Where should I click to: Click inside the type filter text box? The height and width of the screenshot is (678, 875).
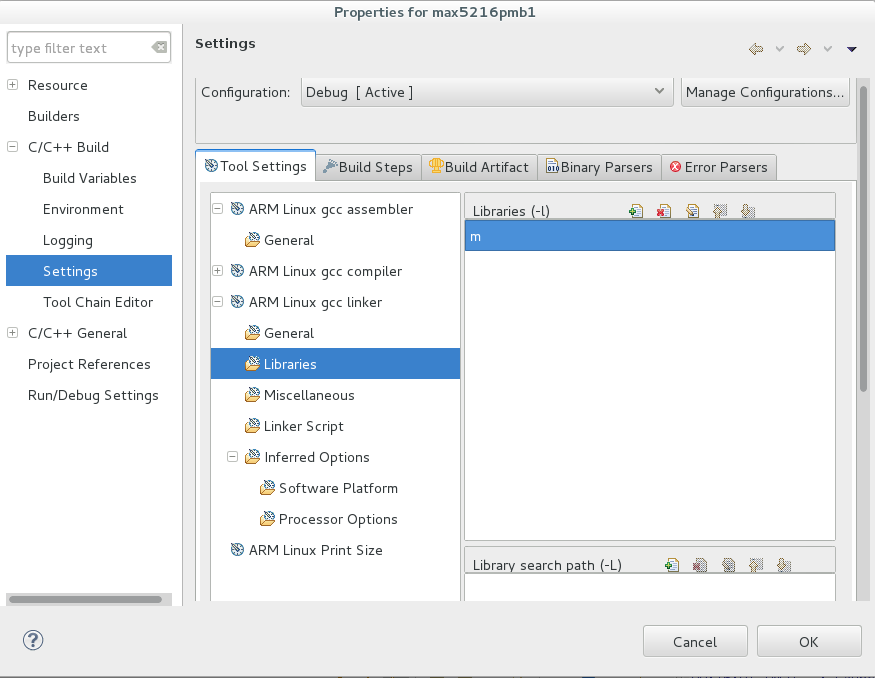pyautogui.click(x=80, y=47)
